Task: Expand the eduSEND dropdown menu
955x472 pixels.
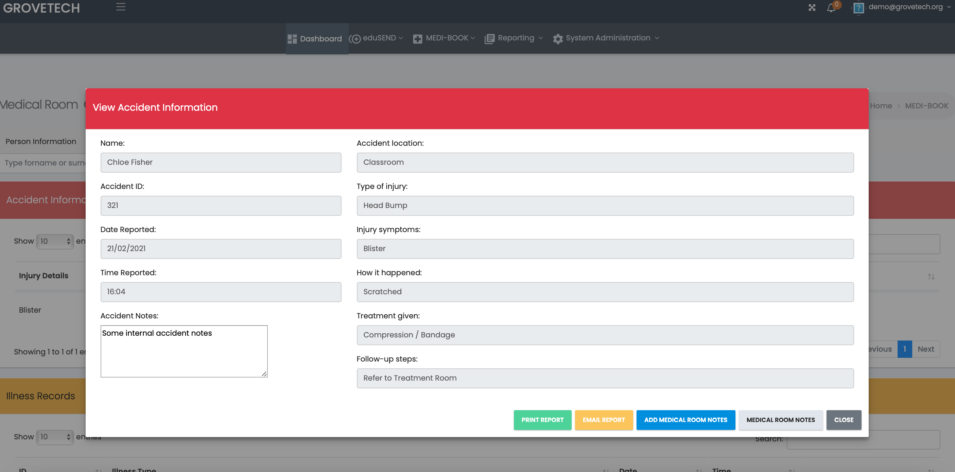Action: click(376, 38)
